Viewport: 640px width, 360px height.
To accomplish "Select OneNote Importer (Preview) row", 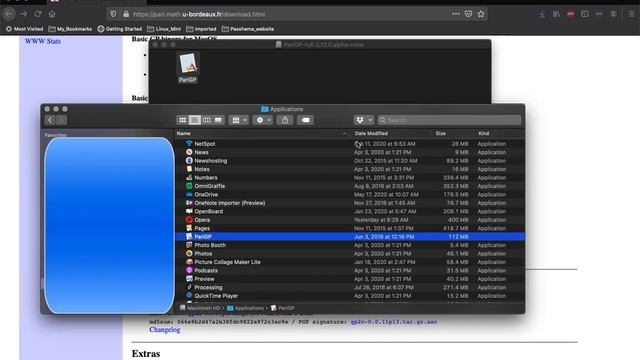I will 350,203.
